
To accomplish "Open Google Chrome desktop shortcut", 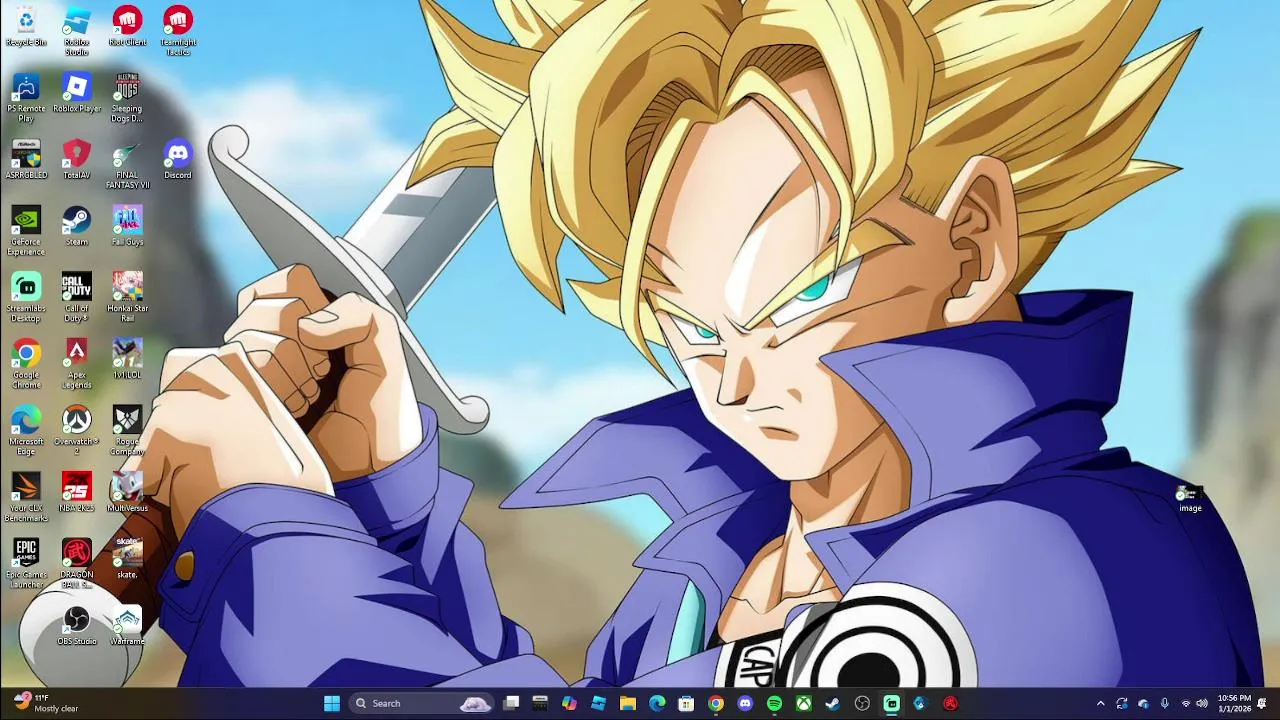I will pos(26,364).
